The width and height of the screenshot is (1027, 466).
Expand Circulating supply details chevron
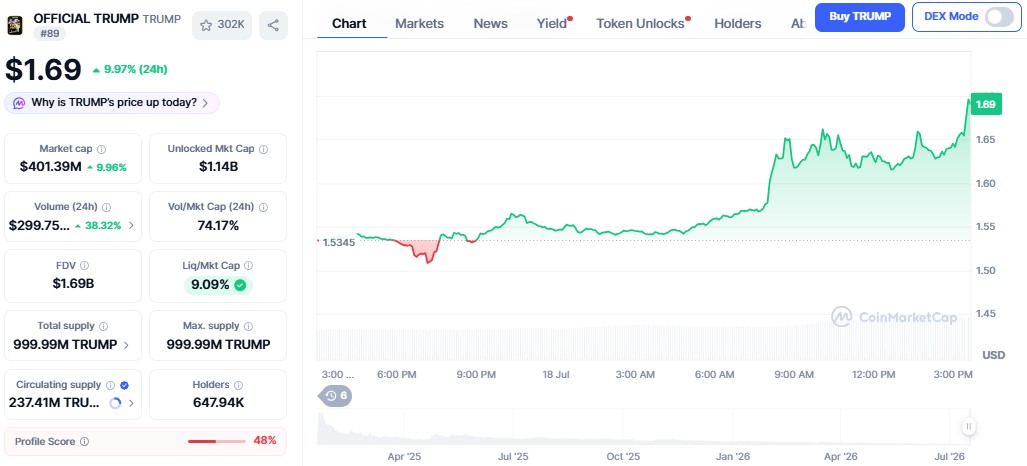point(131,403)
